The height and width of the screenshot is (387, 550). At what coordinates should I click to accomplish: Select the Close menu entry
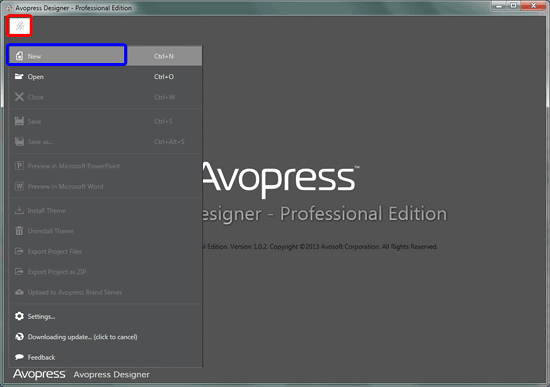105,97
